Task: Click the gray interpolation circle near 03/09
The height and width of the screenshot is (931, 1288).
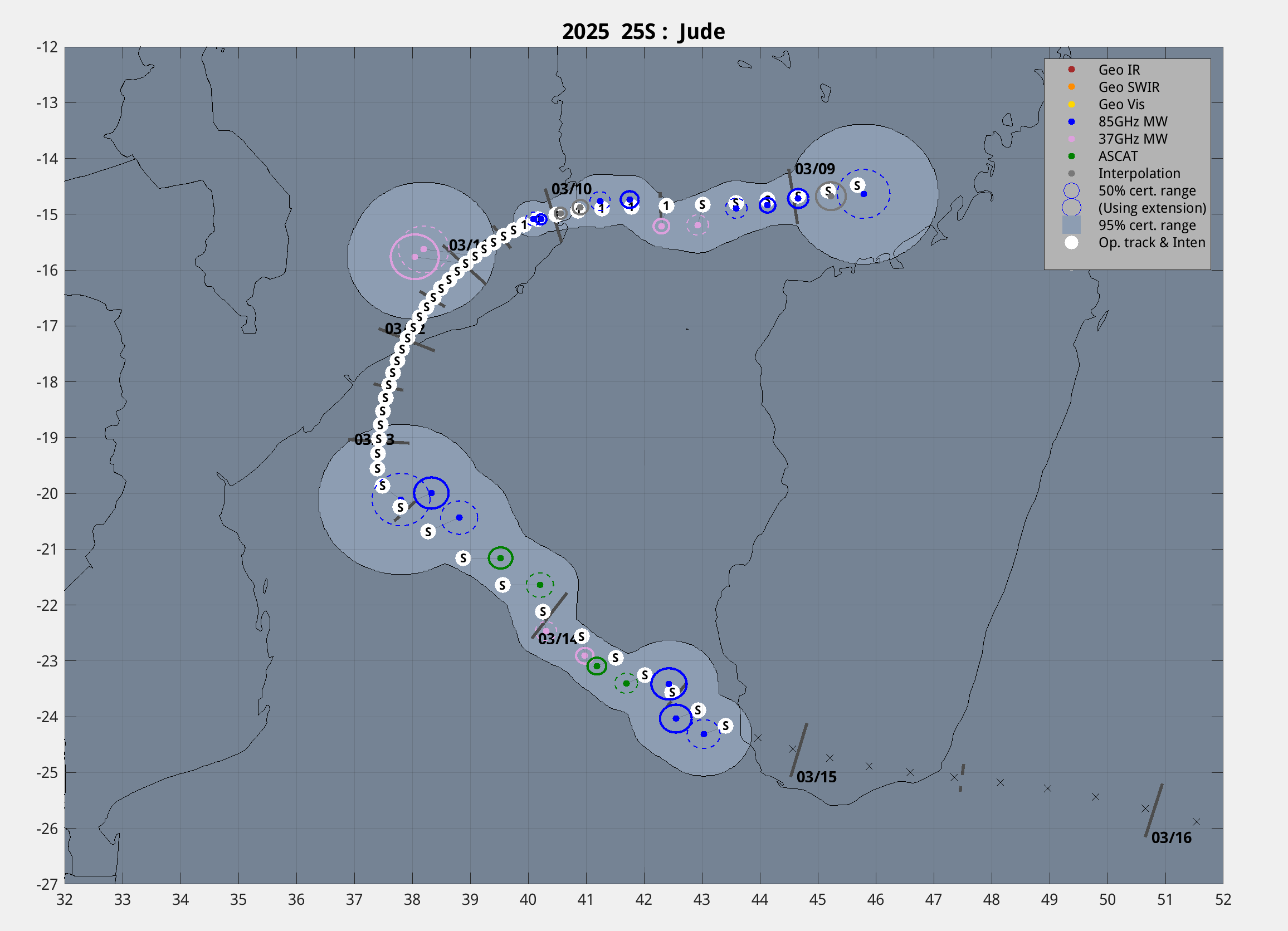Action: 830,197
